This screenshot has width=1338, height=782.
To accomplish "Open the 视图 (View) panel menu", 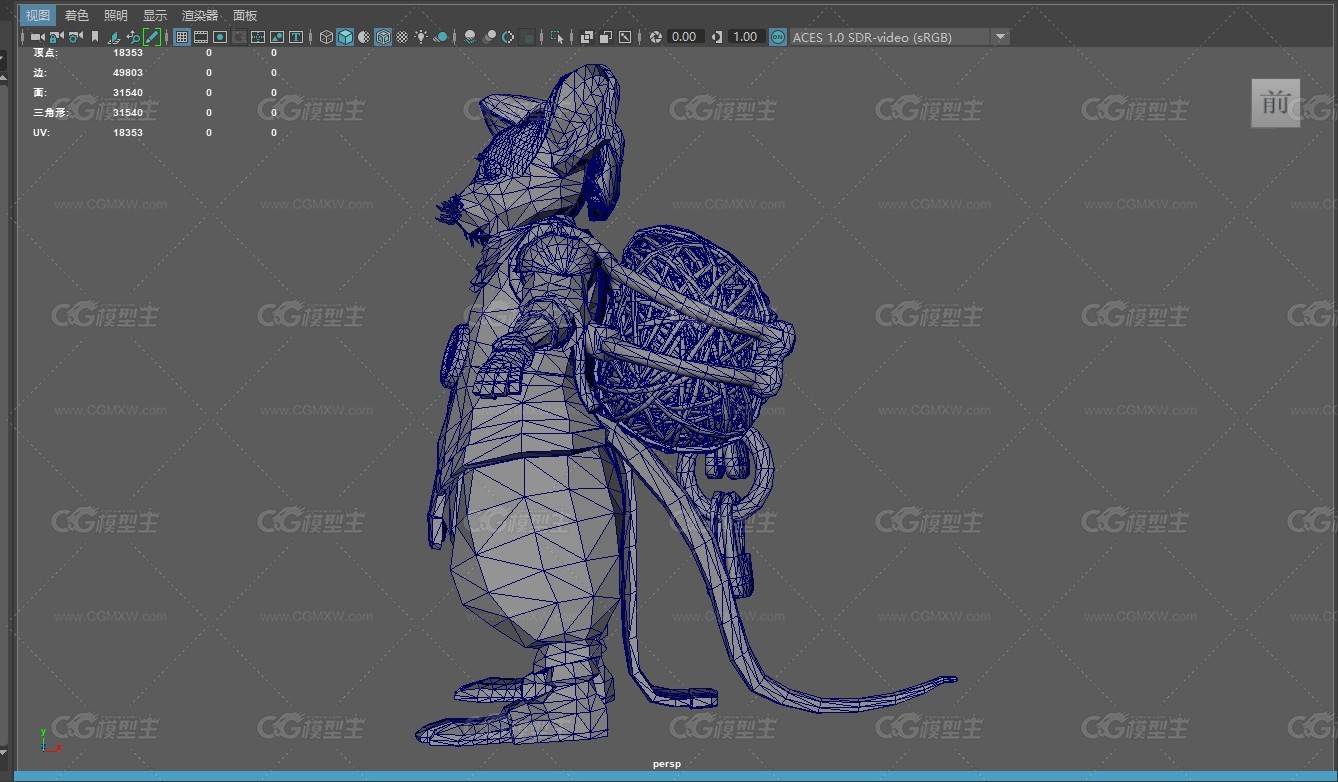I will (38, 15).
